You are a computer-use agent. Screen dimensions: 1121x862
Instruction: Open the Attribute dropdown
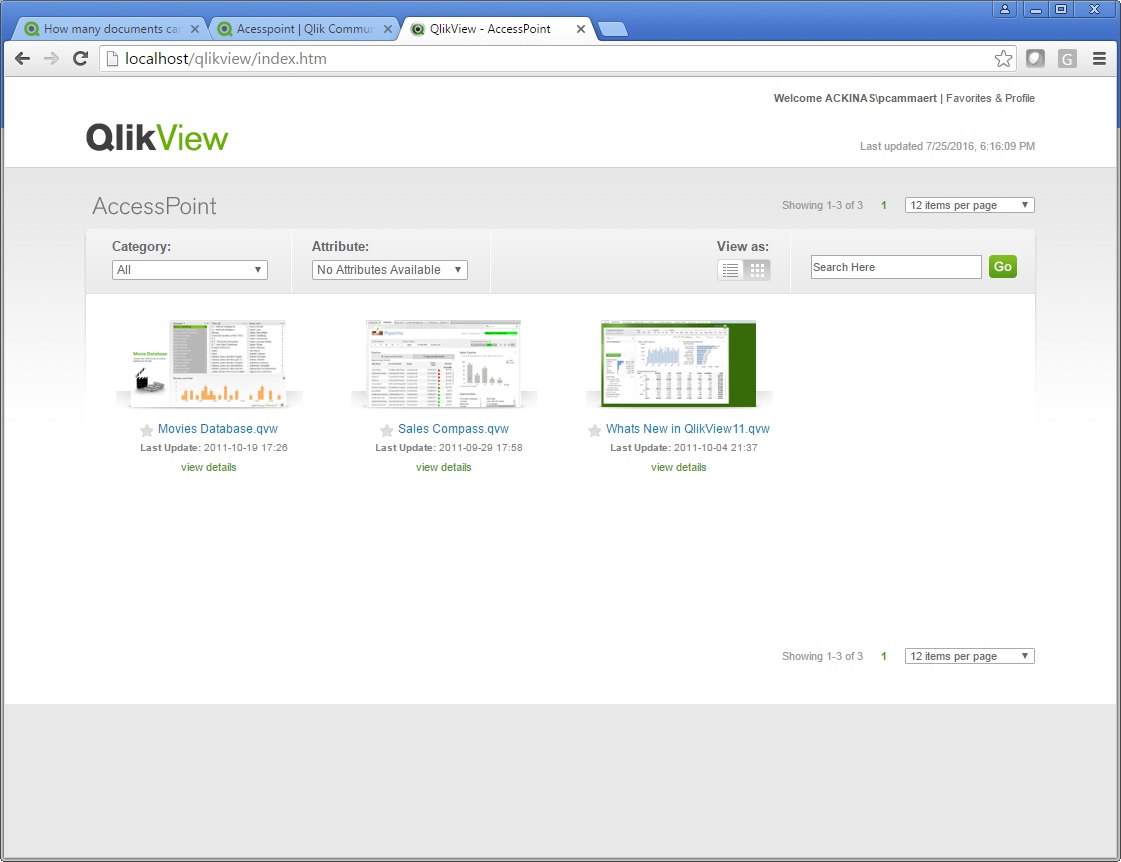click(x=390, y=269)
